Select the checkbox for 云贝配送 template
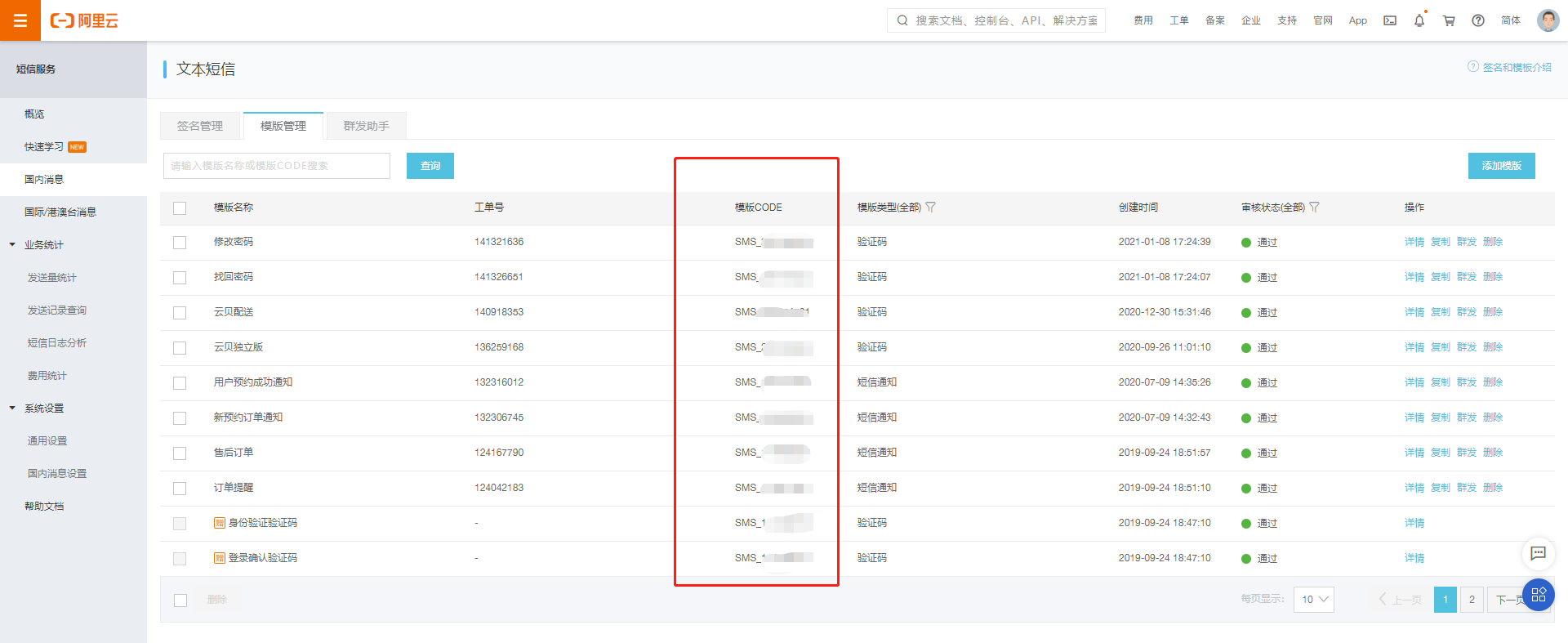Viewport: 1568px width, 643px height. point(180,313)
